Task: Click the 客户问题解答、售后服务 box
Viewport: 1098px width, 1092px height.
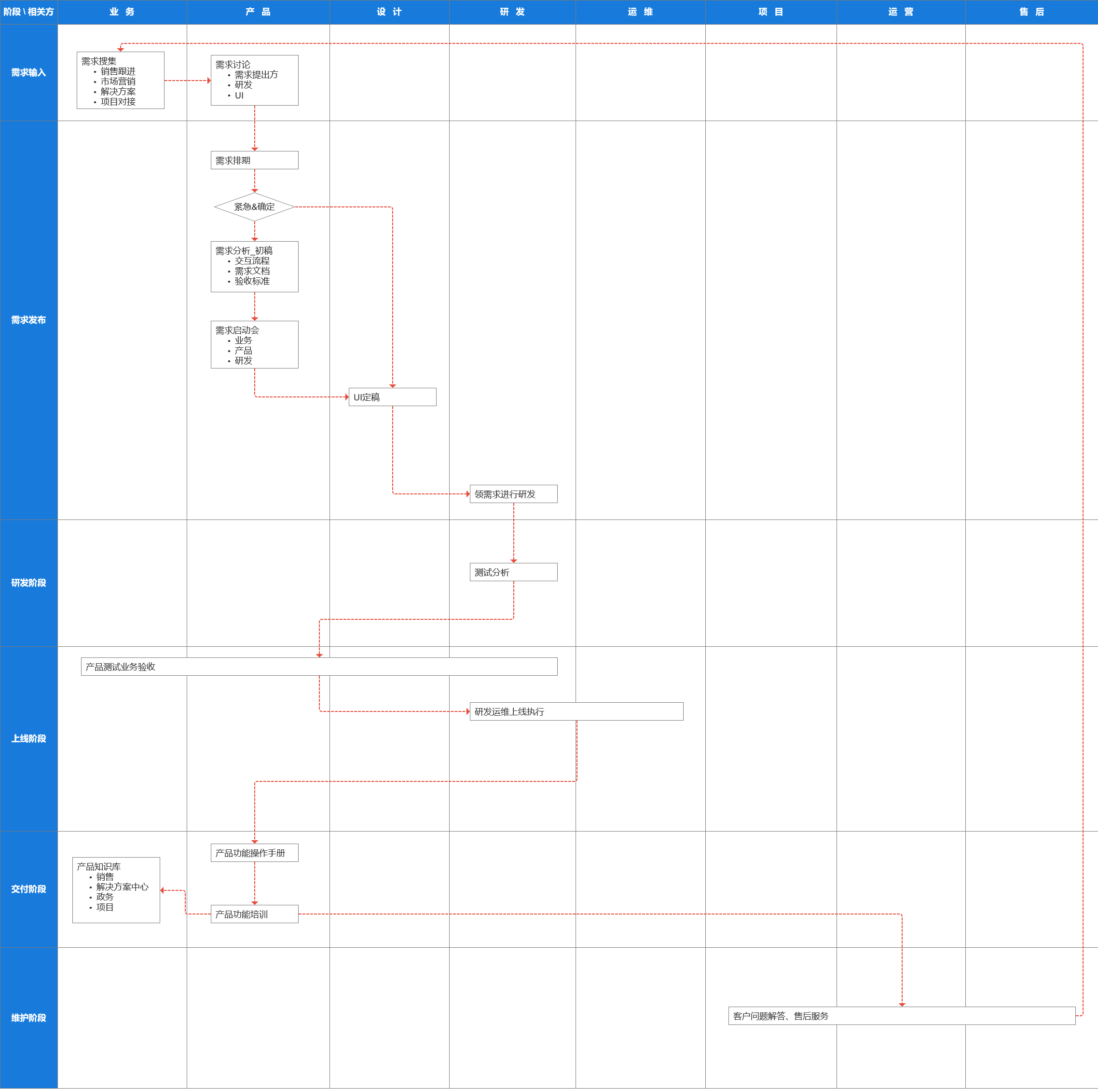Action: click(902, 1016)
